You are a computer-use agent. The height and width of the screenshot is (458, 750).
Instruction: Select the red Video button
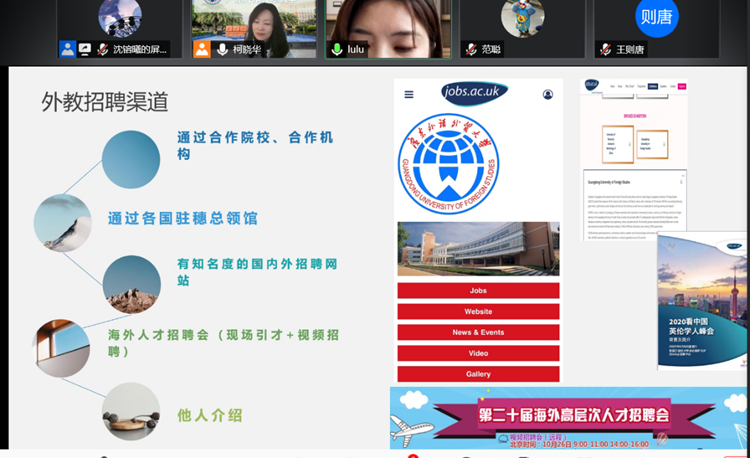pos(478,353)
